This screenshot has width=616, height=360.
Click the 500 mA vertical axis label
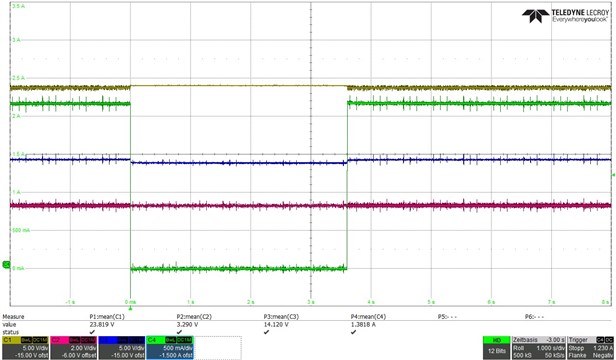(x=21, y=230)
